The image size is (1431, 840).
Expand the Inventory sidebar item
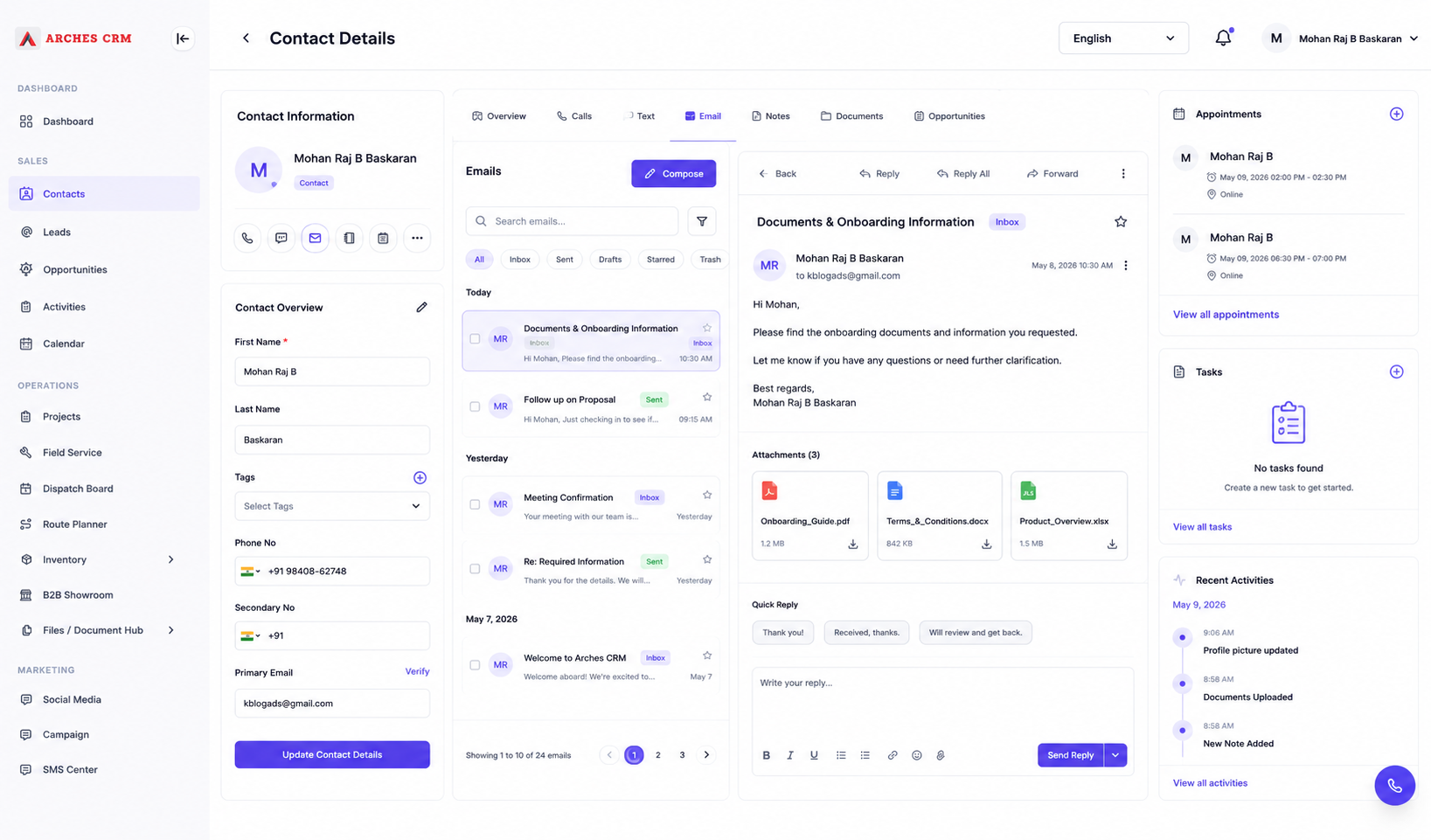[x=171, y=559]
